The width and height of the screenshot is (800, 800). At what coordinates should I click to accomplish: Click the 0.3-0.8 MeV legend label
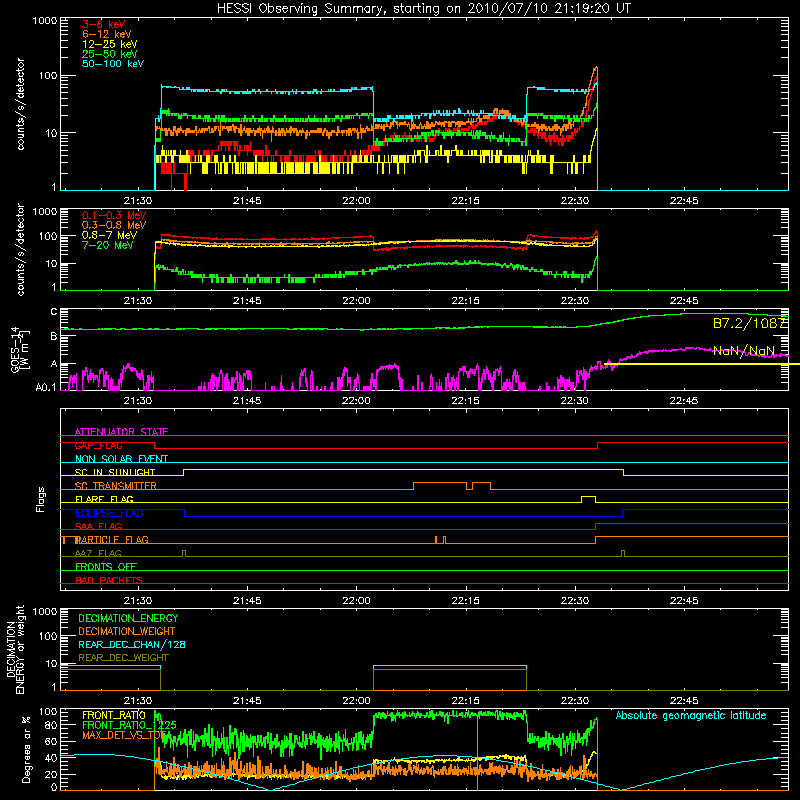(114, 225)
